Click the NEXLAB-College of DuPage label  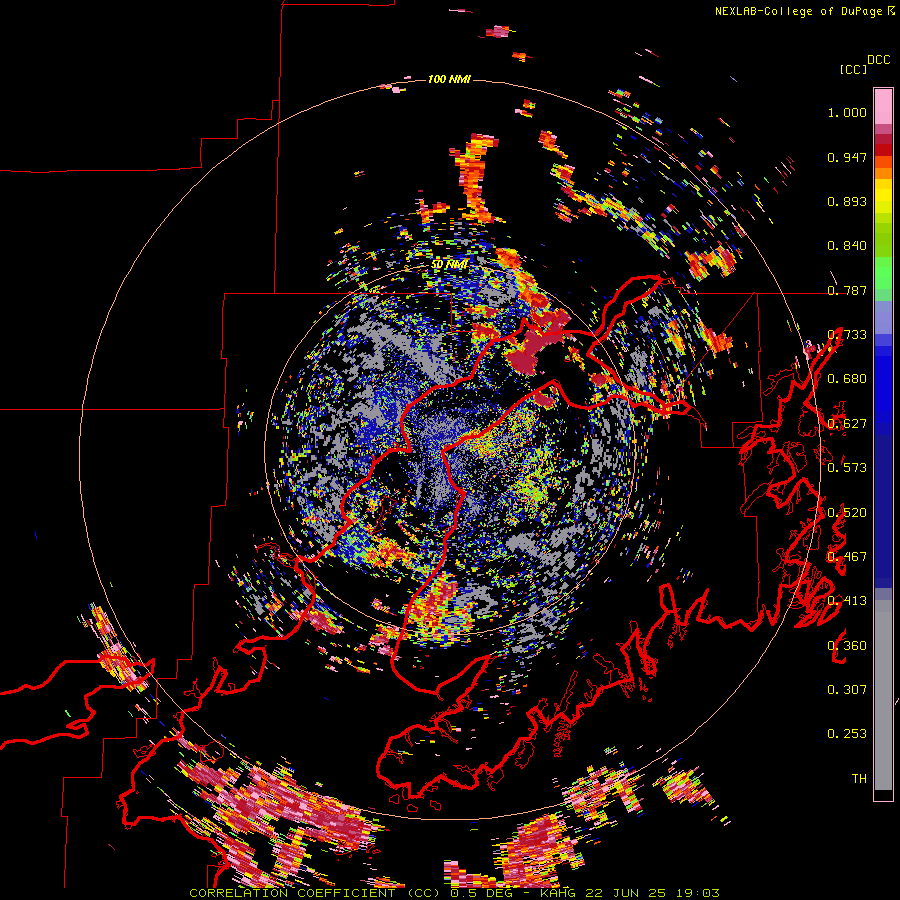(798, 11)
